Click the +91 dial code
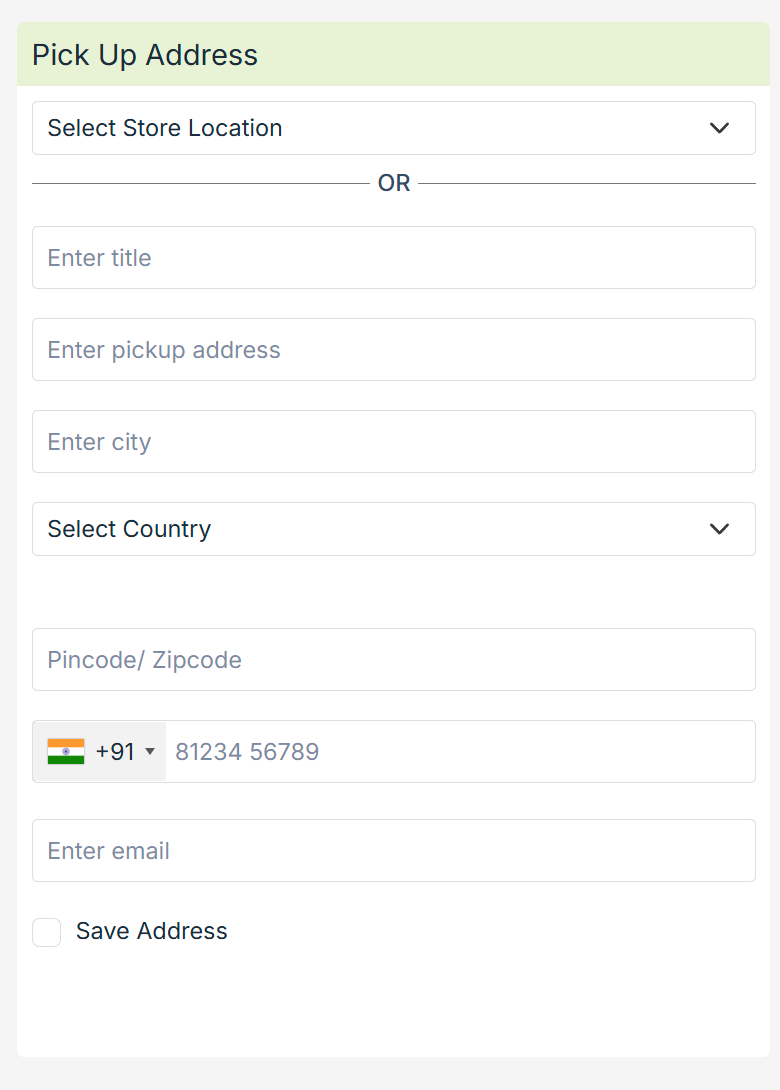Viewport: 780px width, 1090px height. pos(115,752)
